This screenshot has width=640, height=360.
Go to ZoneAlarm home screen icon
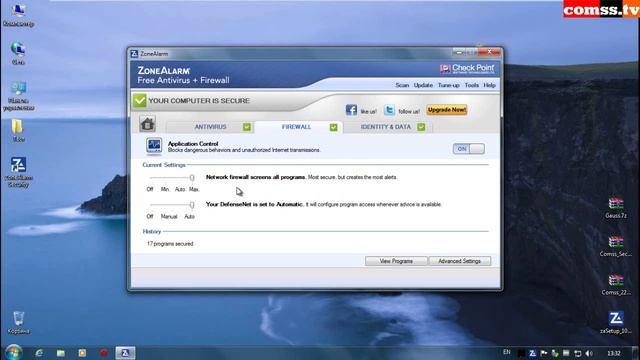[x=147, y=124]
